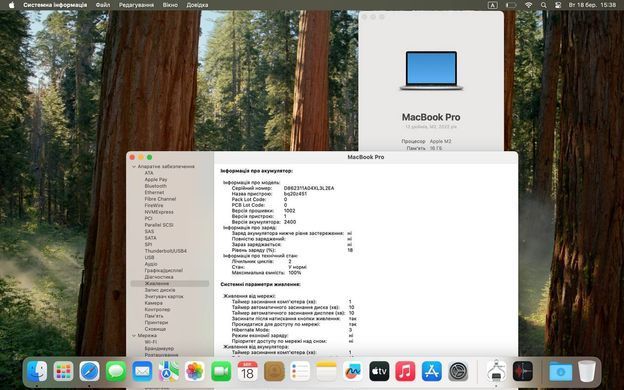
Task: Select Контролер in the sidebar
Action: (157, 310)
